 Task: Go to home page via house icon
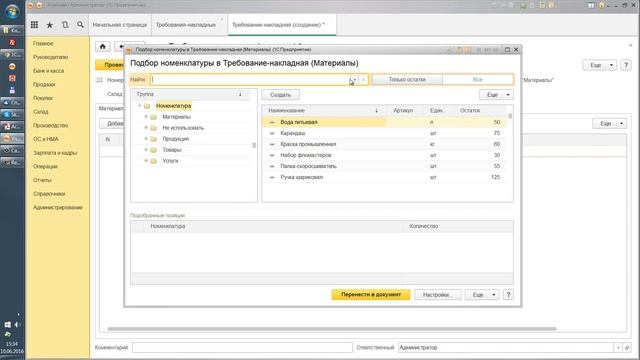pyautogui.click(x=102, y=47)
